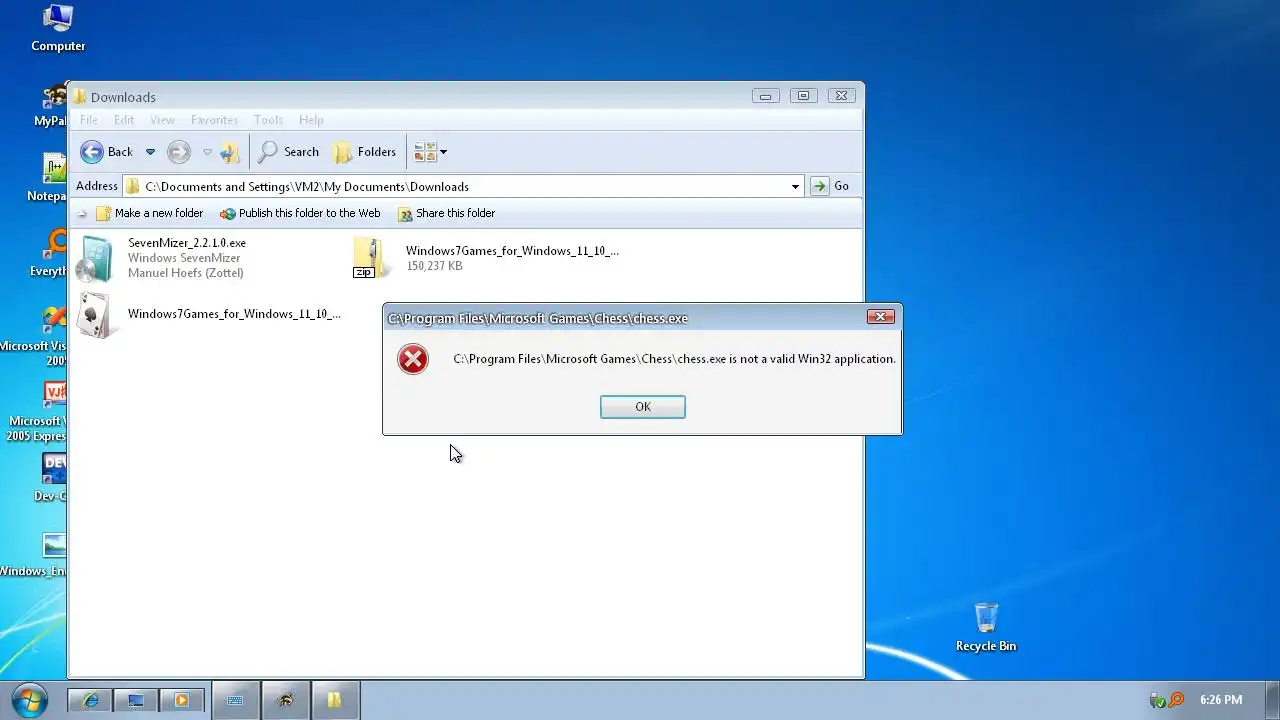Click the Windows7Games executable file name
This screenshot has width=1280, height=720.
[x=234, y=314]
